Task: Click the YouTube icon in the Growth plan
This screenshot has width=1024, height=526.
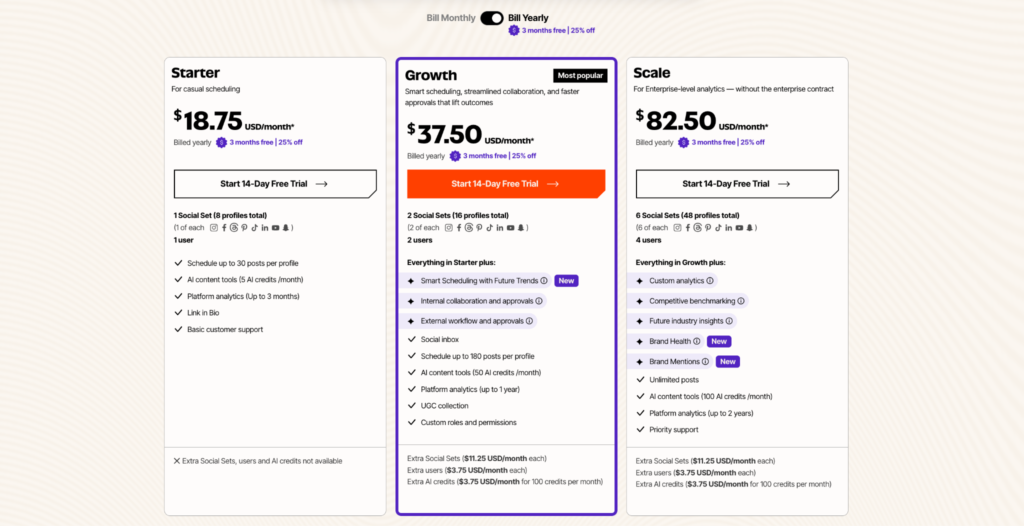Action: pyautogui.click(x=510, y=228)
